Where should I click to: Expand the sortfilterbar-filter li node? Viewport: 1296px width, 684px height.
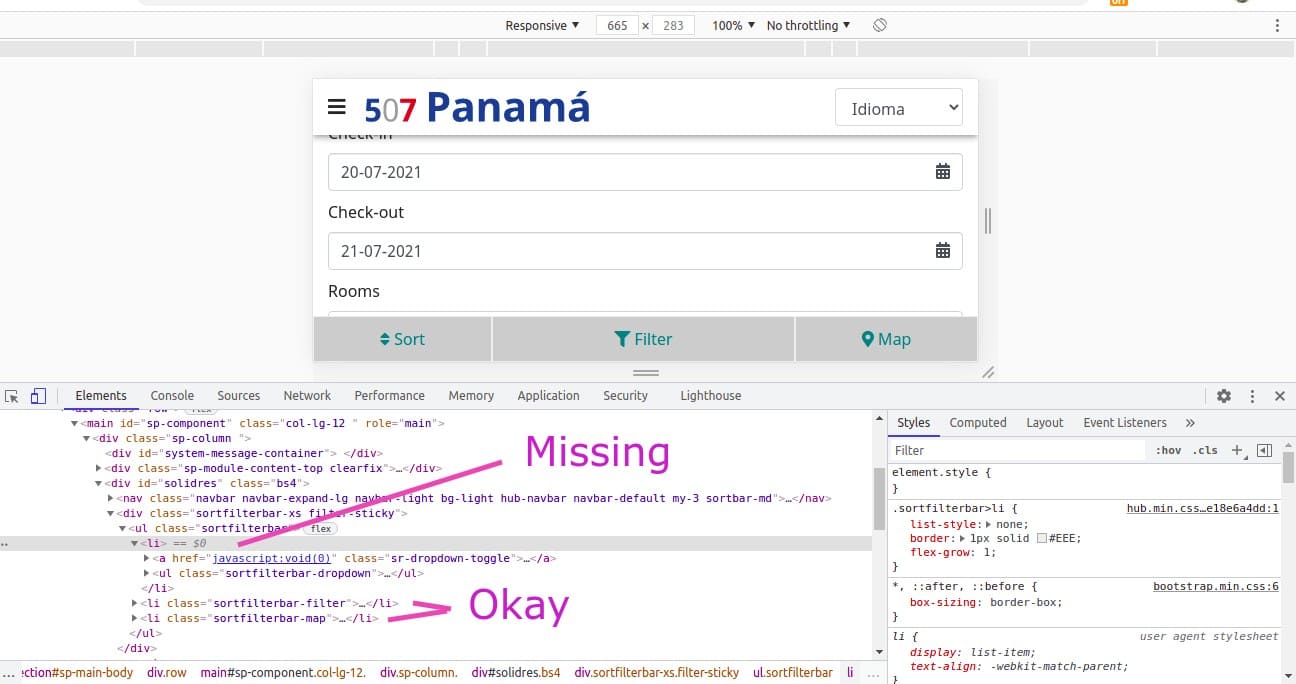135,603
